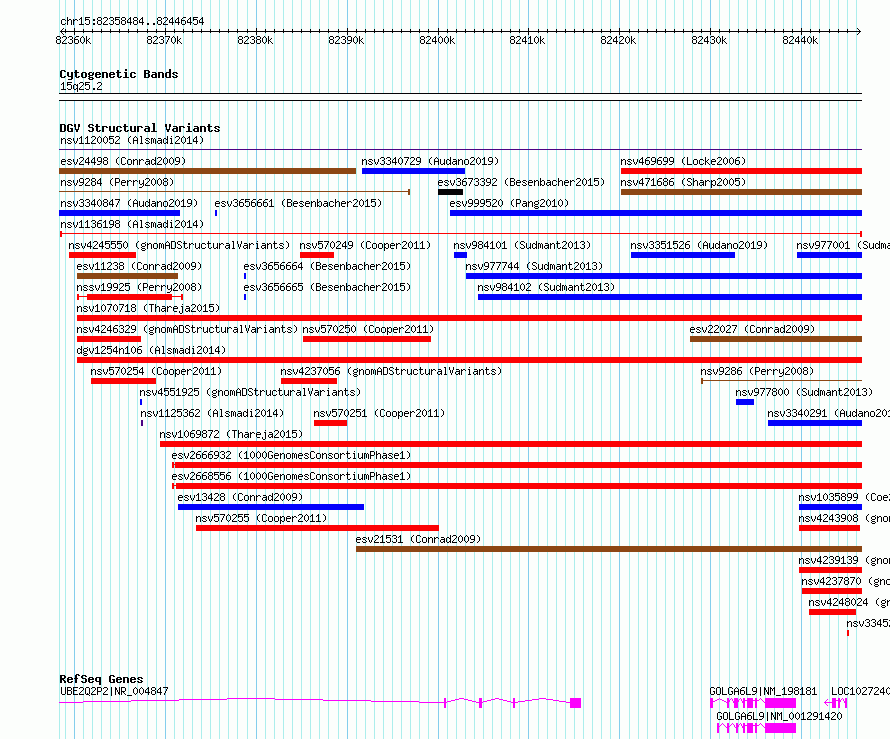This screenshot has height=739, width=890.
Task: Click nsv1070718 (Thareja2015) label
Action: click(148, 308)
